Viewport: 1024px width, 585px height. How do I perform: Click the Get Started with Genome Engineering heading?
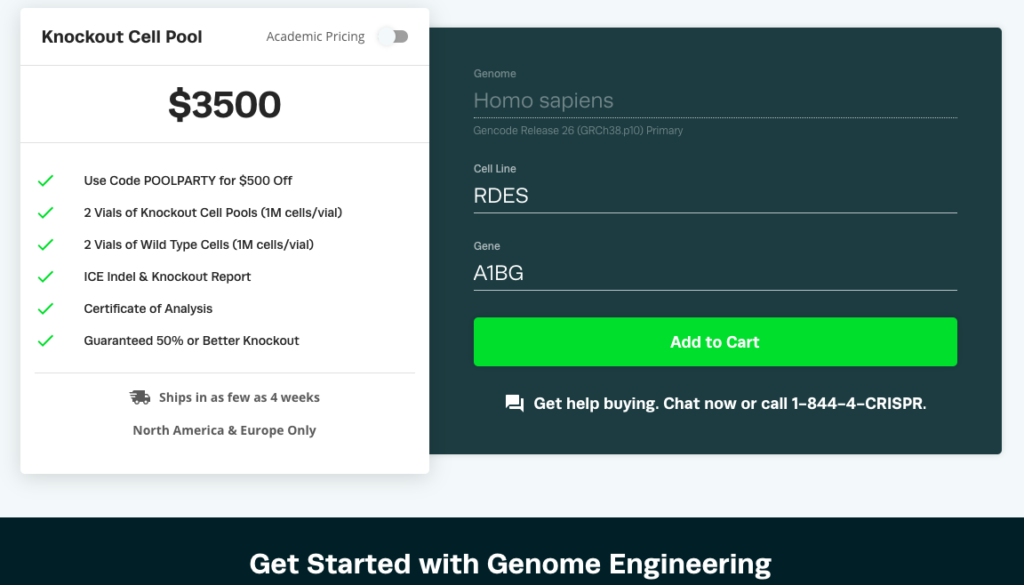(x=510, y=563)
